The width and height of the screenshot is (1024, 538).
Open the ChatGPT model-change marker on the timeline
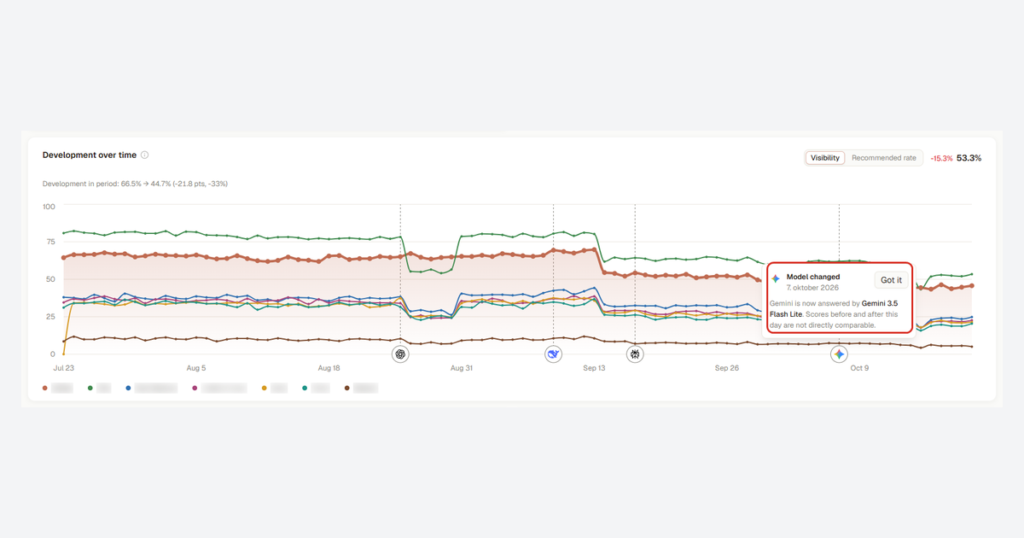click(400, 354)
